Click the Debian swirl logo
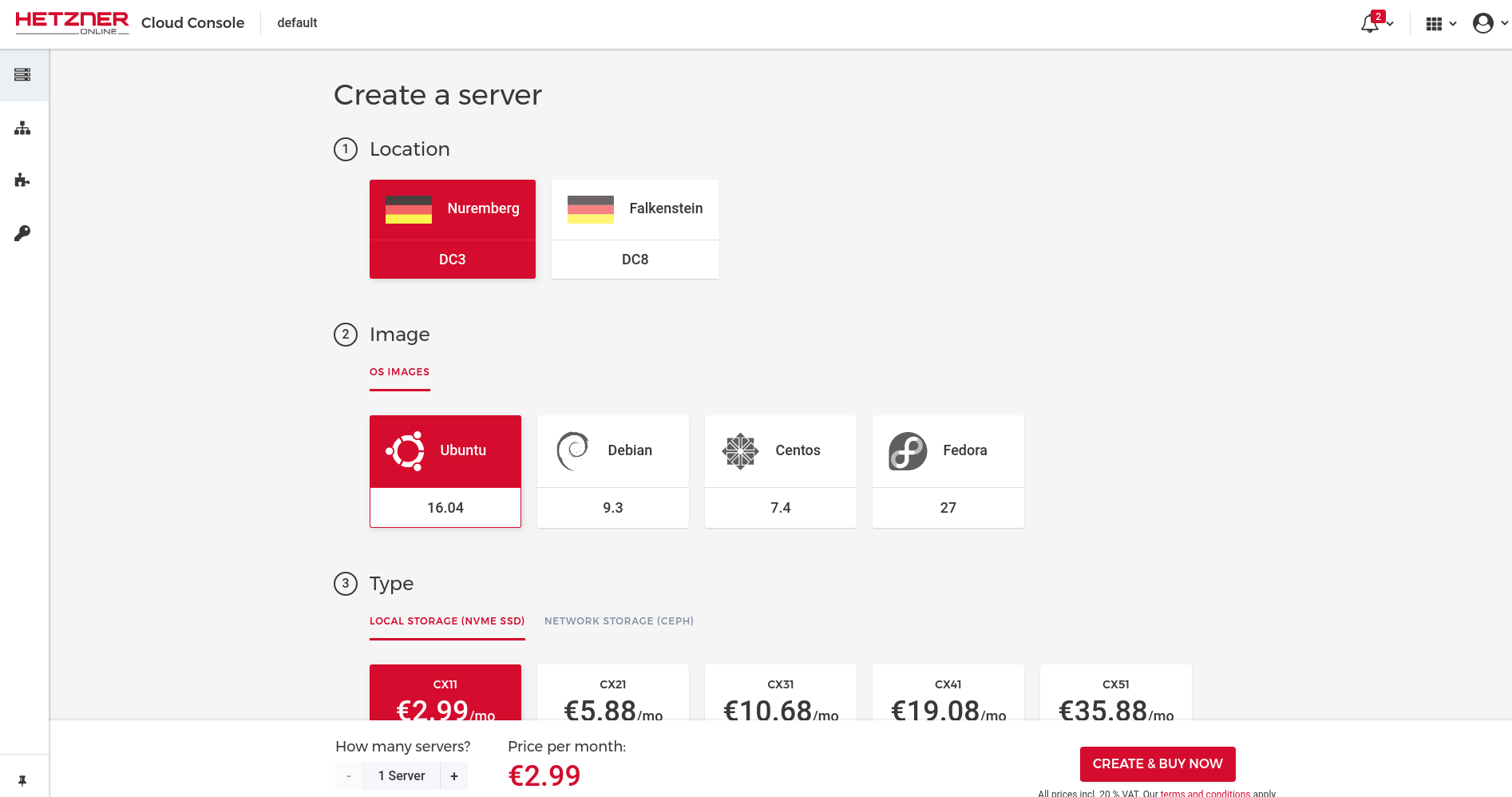The width and height of the screenshot is (1512, 797). [572, 450]
